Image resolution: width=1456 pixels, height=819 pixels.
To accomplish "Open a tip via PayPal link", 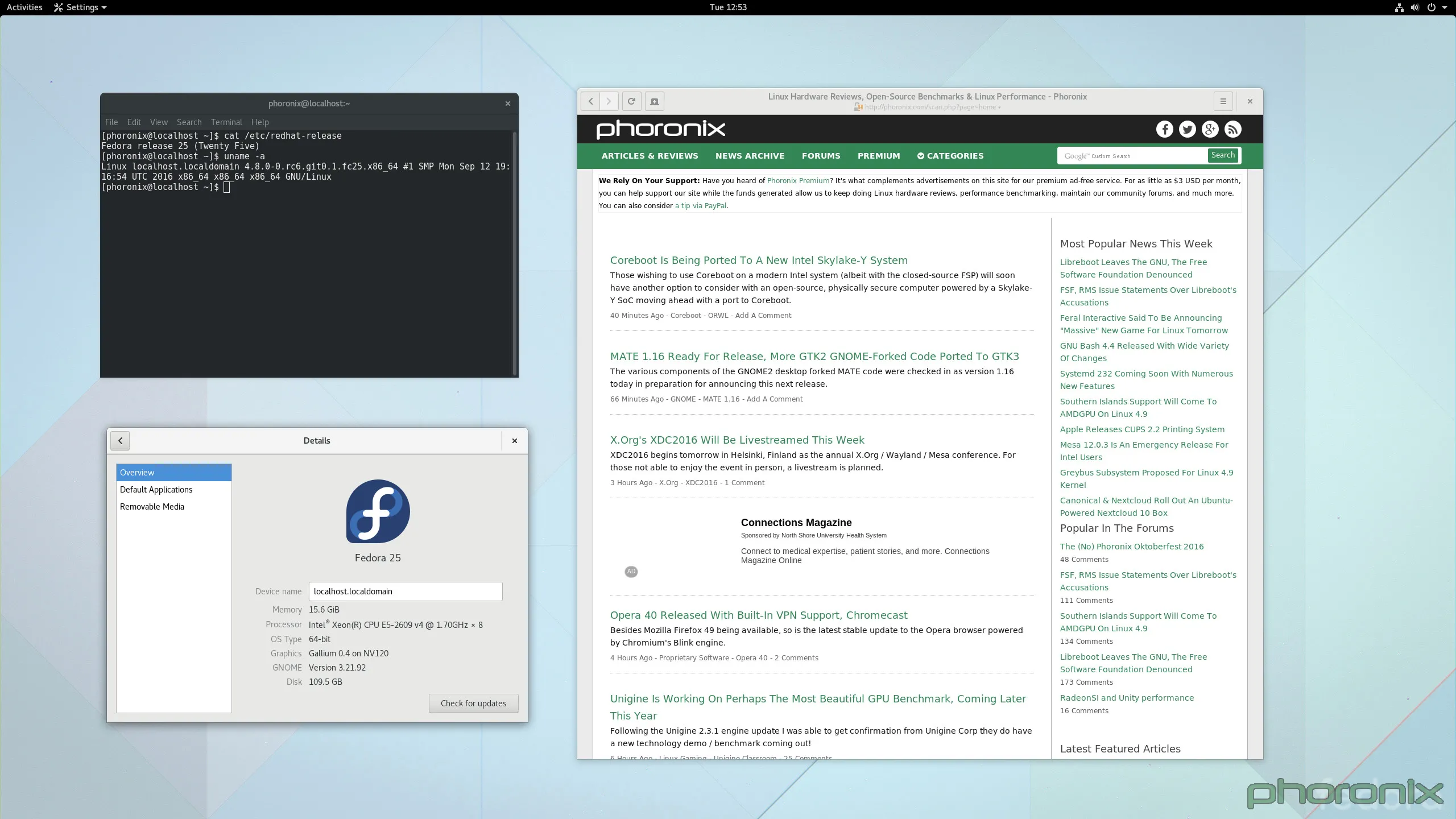I will (701, 206).
